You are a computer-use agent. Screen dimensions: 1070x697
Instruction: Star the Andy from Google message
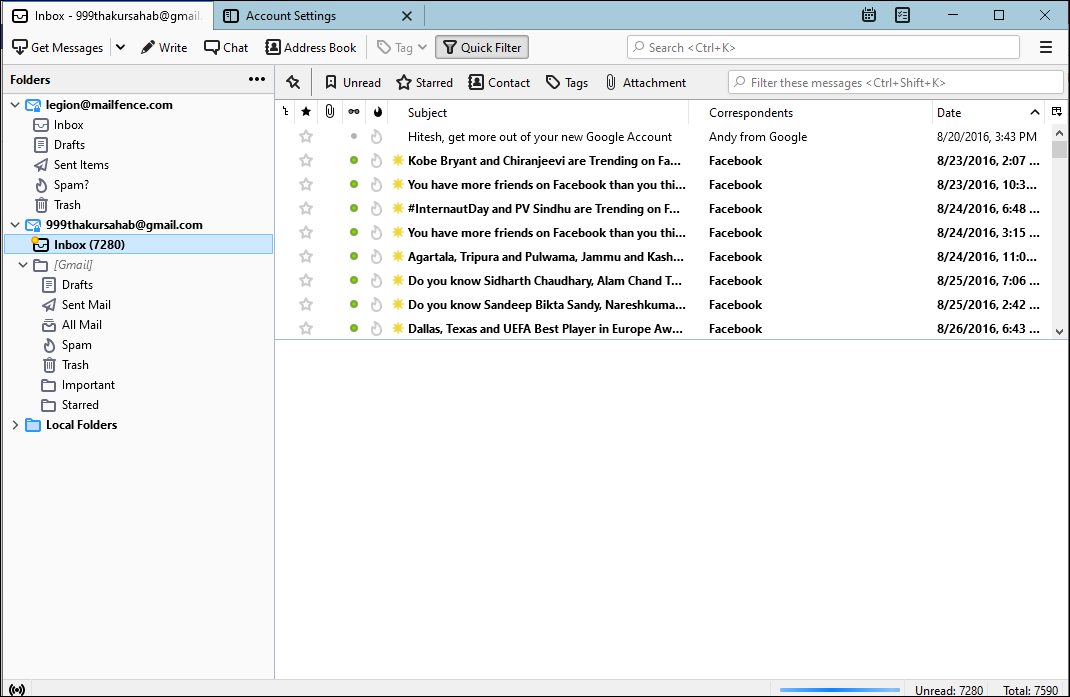click(306, 137)
